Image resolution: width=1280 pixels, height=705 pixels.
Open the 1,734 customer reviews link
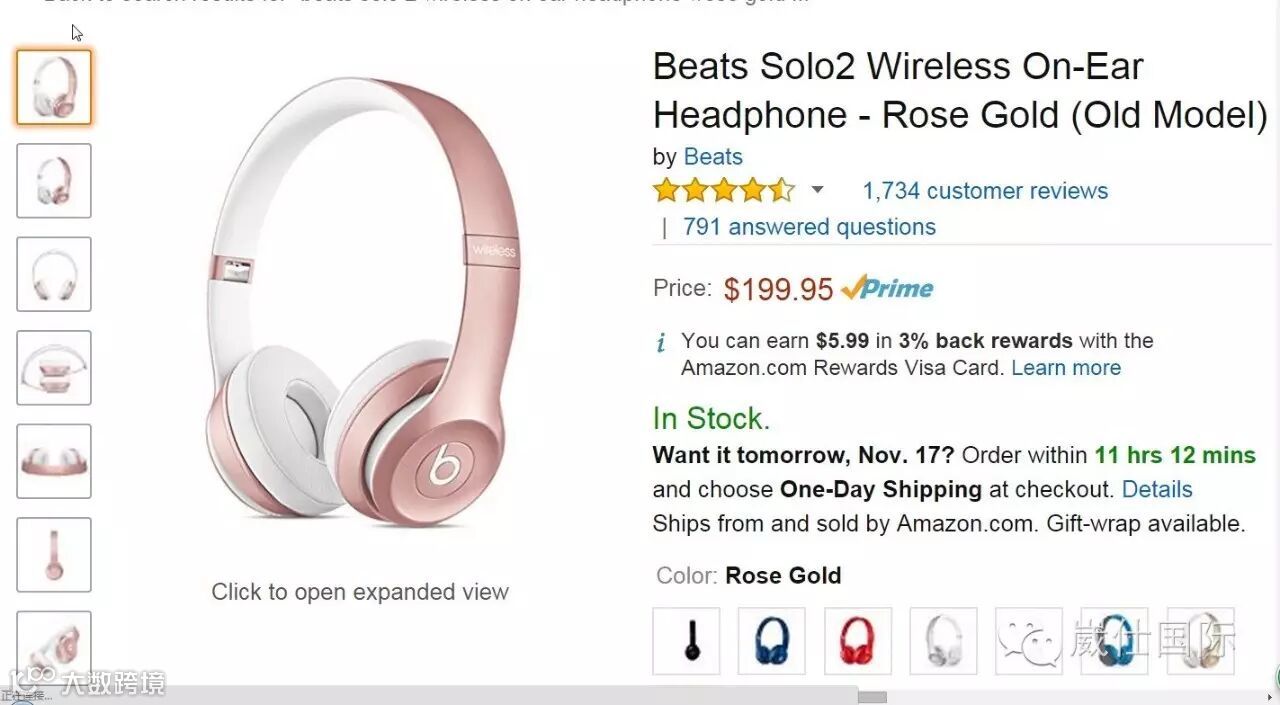pyautogui.click(x=985, y=191)
